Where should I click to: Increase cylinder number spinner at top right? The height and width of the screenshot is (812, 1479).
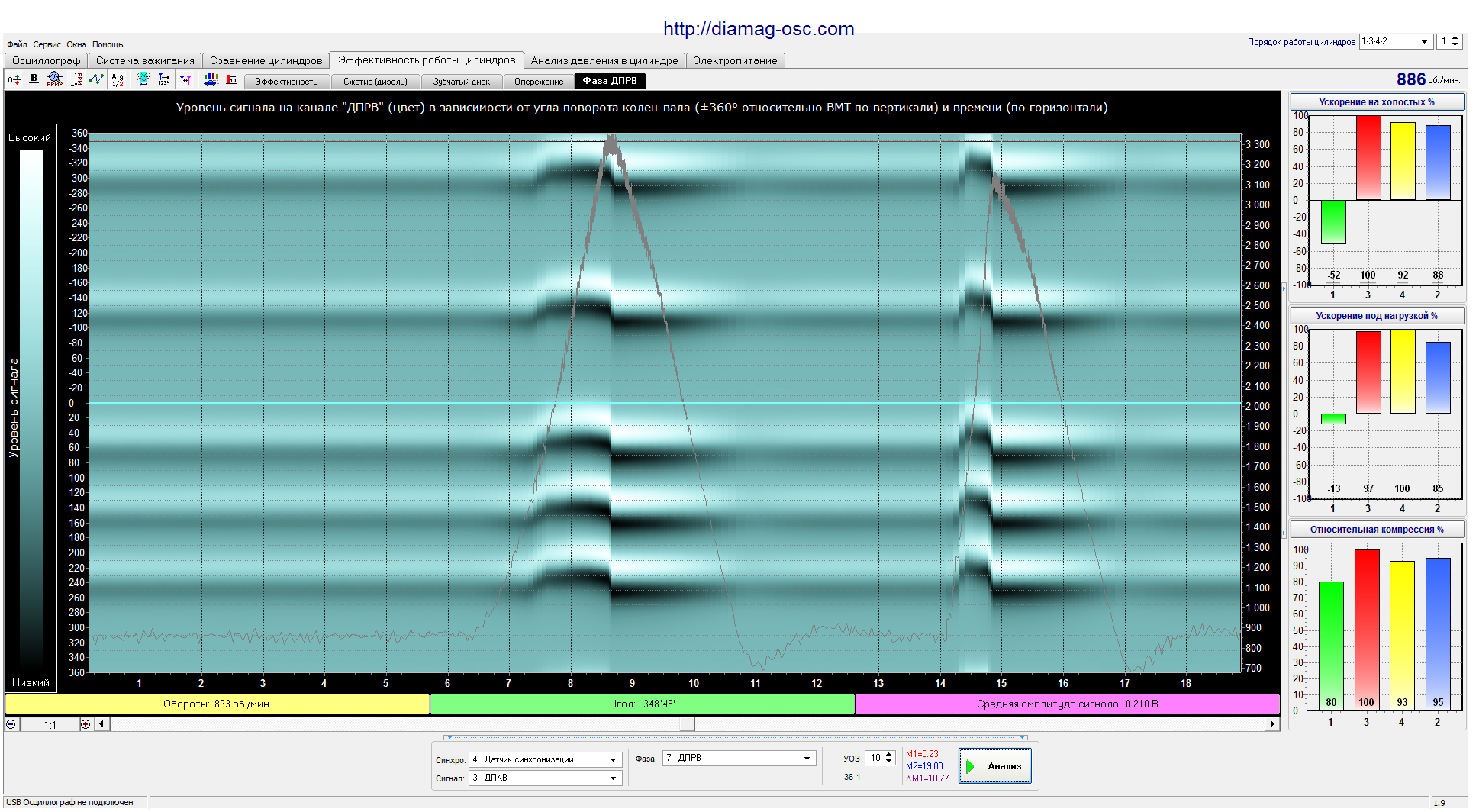(x=1455, y=38)
